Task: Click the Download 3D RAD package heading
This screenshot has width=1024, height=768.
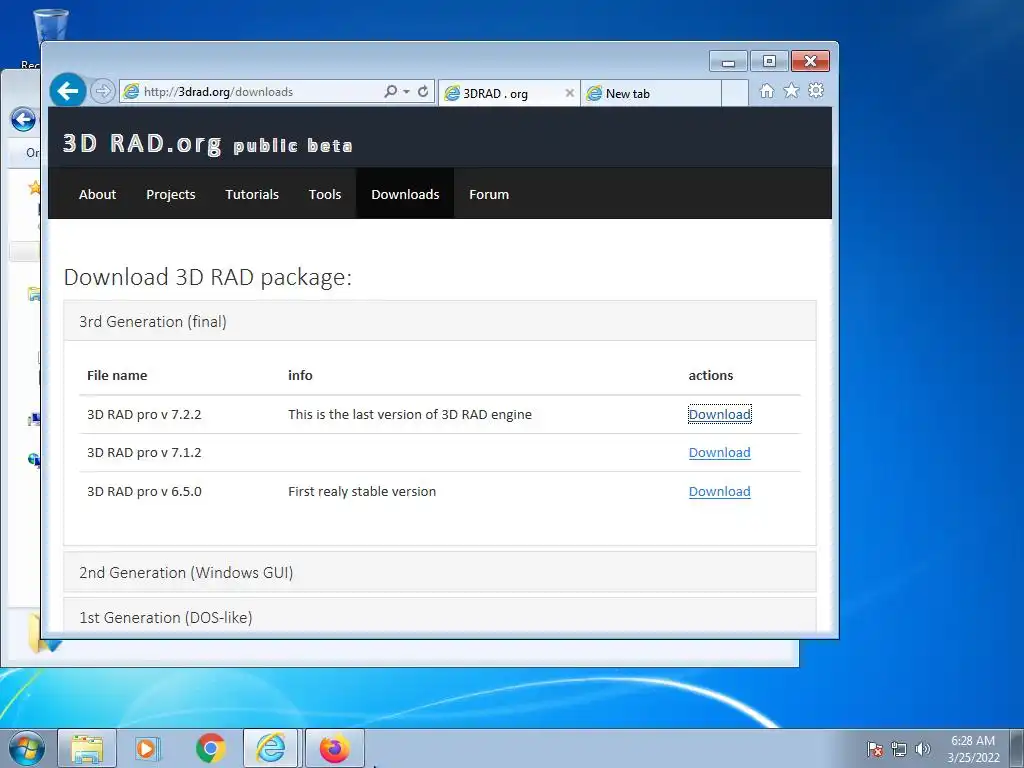Action: [208, 277]
